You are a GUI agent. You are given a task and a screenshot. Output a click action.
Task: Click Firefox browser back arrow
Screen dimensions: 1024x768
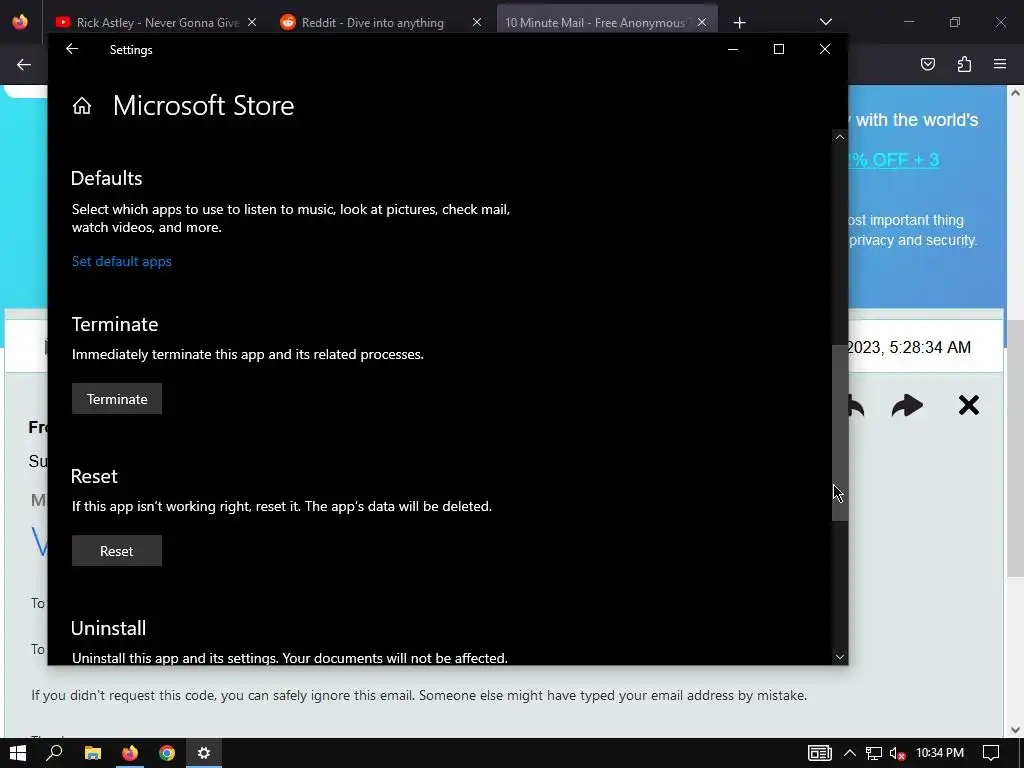click(x=24, y=64)
